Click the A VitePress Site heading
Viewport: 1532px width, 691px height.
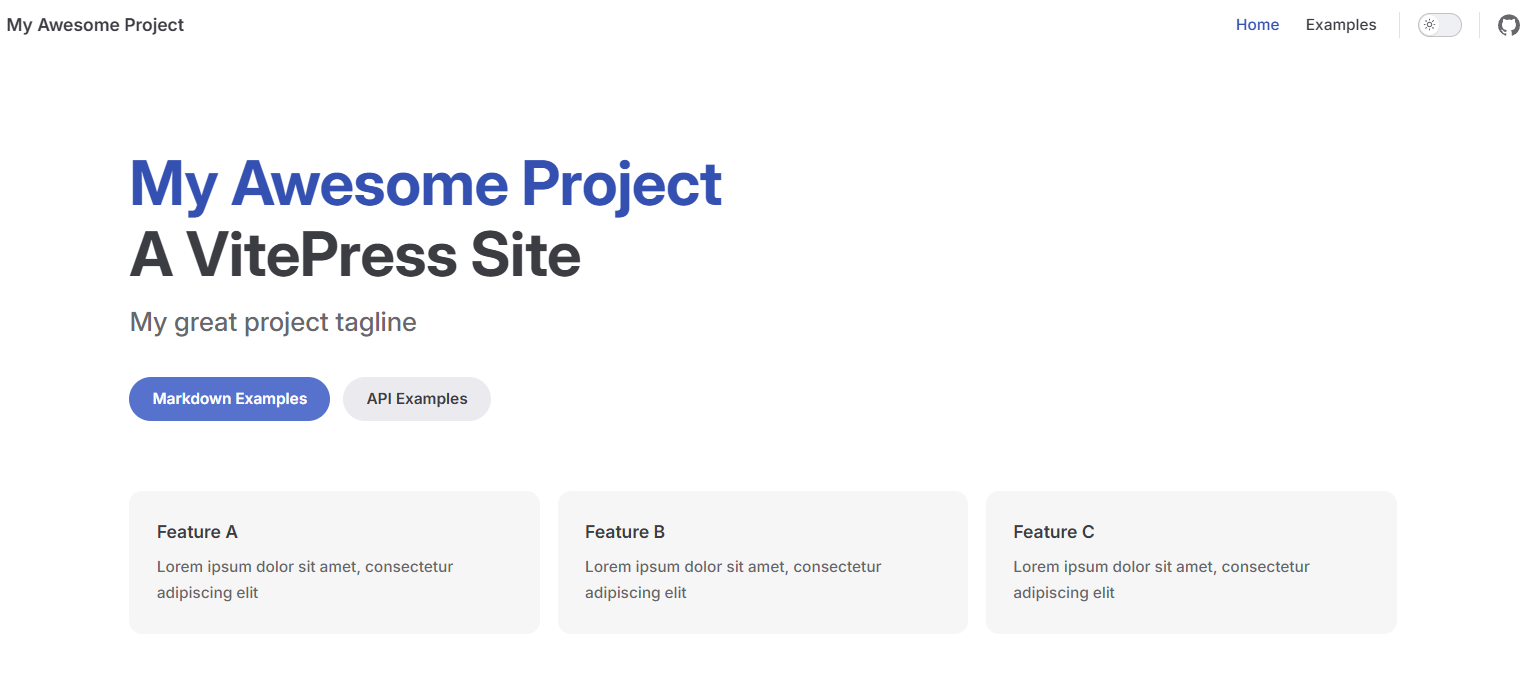click(x=355, y=255)
